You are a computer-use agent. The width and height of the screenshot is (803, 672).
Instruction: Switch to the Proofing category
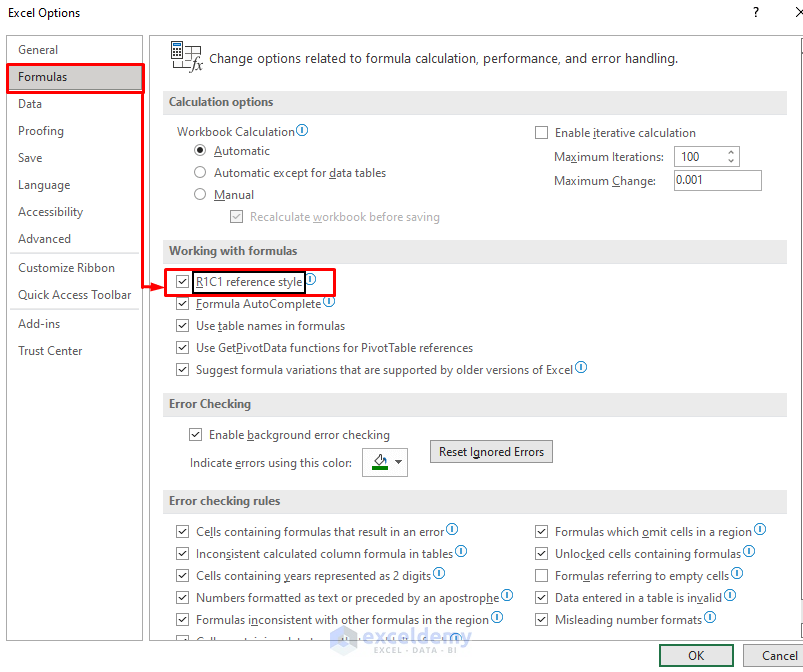[x=41, y=131]
